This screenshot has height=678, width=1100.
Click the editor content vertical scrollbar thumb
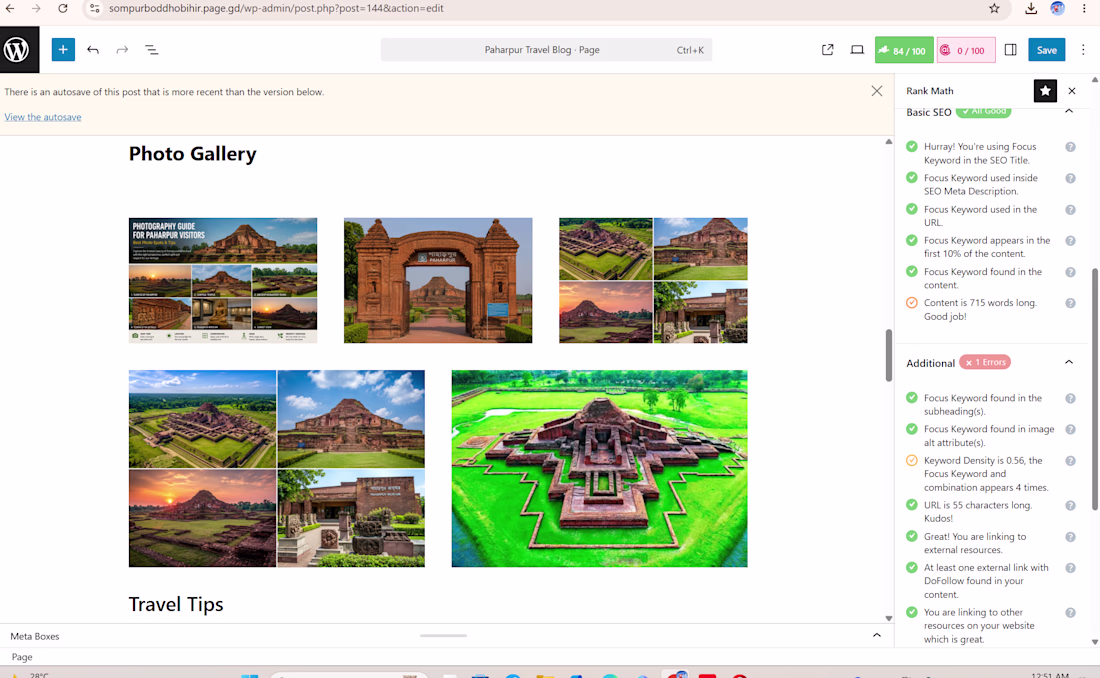pos(889,355)
